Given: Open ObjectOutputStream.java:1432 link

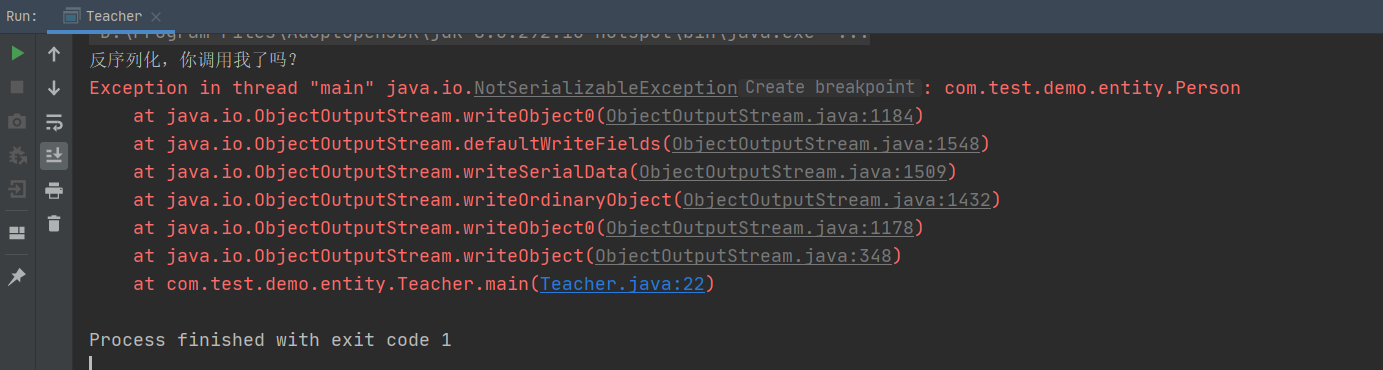Looking at the screenshot, I should 837,200.
